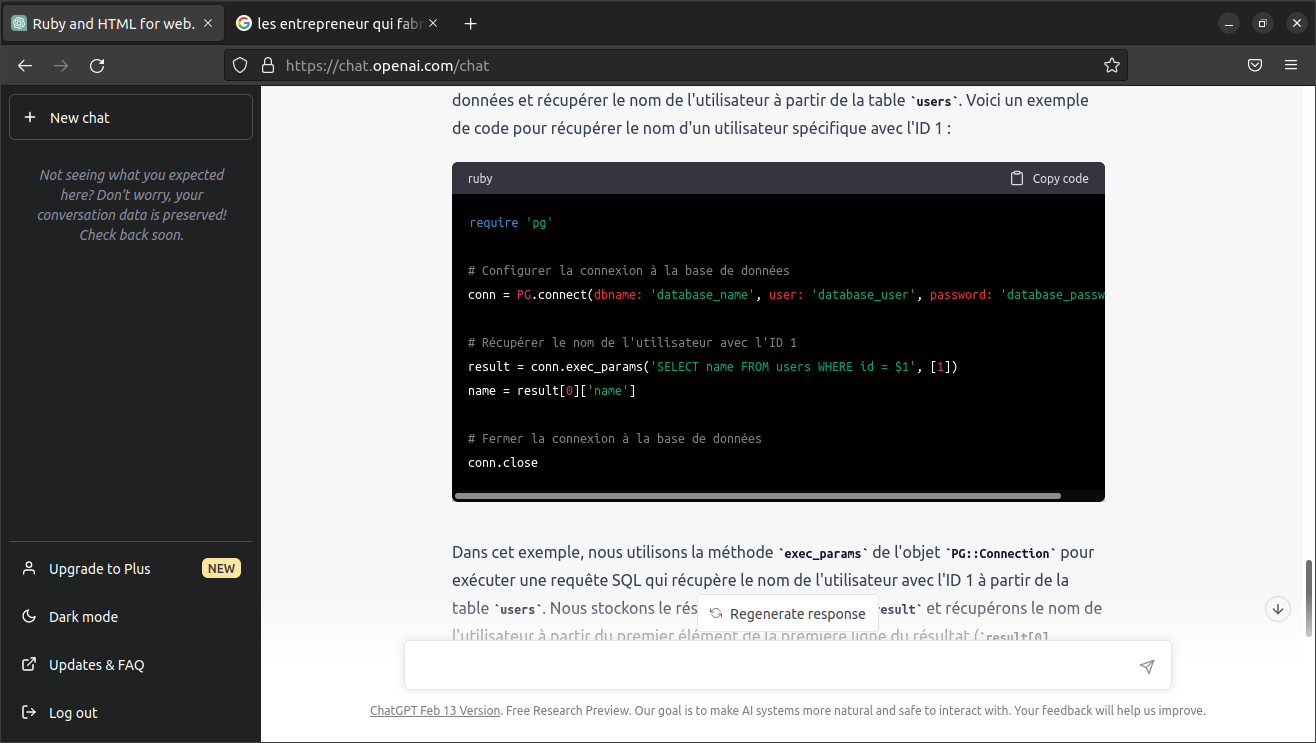Open Upgrade to Plus option
The width and height of the screenshot is (1316, 743).
100,569
